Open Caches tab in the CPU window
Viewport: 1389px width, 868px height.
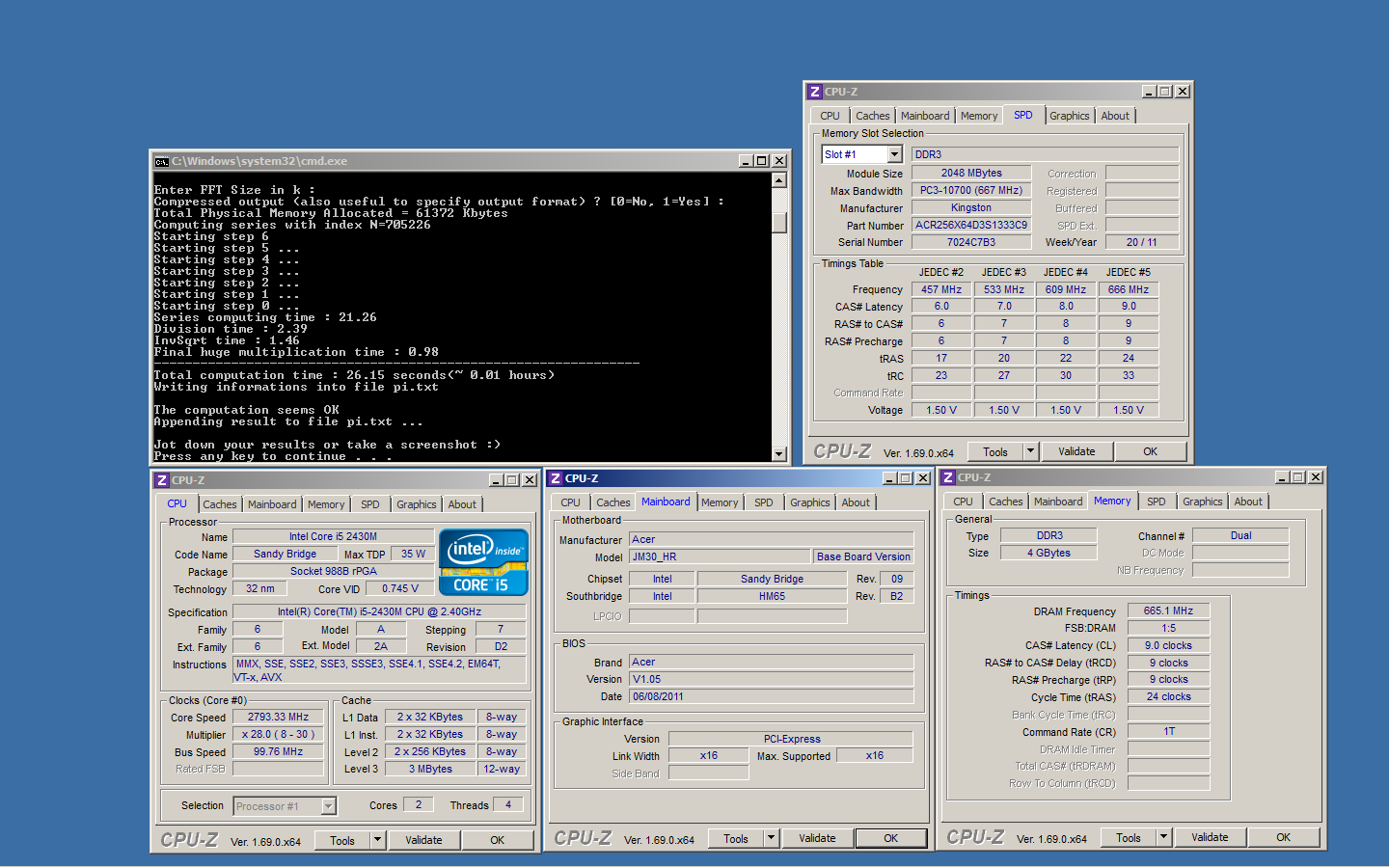click(220, 504)
